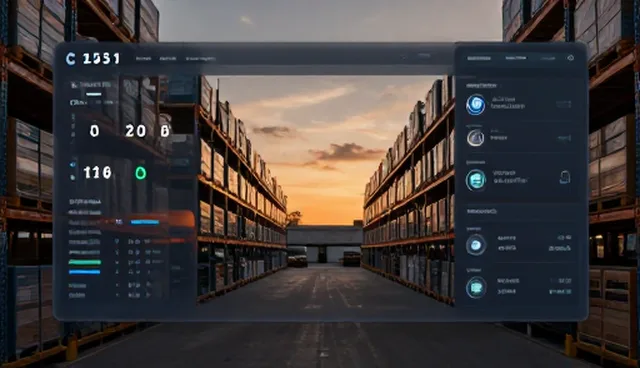This screenshot has height=368, width=640.
Task: Open the longest third menu item in top bar
Action: point(201,59)
